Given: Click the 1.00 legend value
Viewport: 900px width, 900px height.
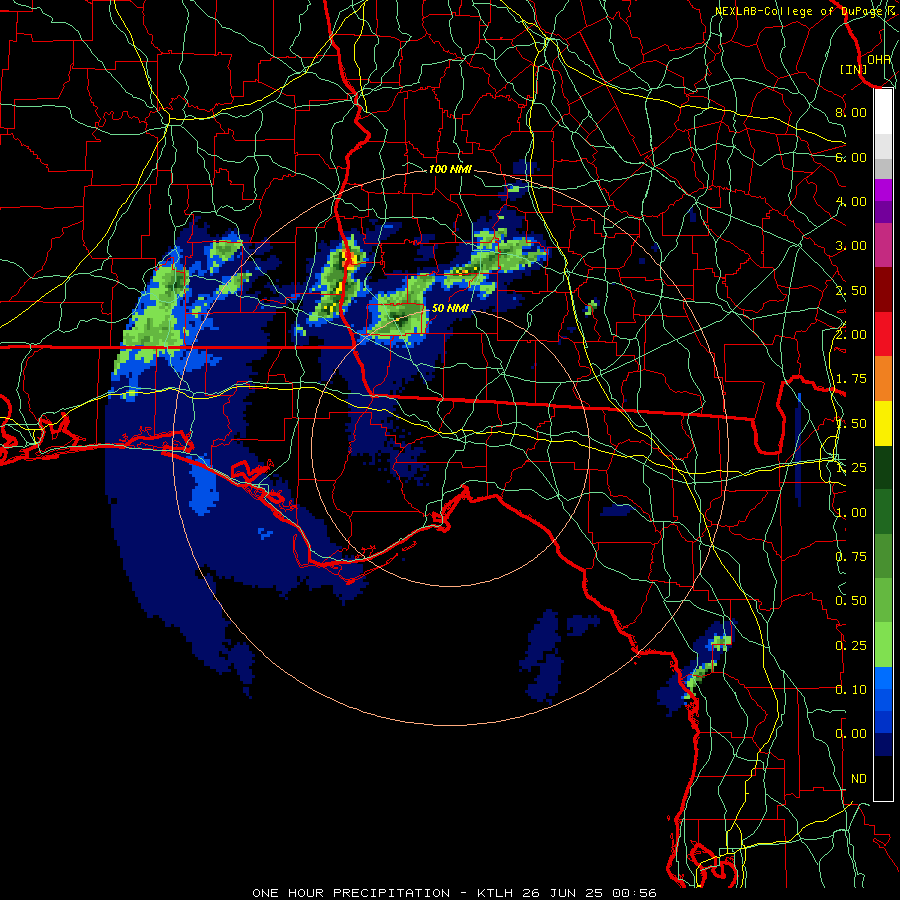Looking at the screenshot, I should click(851, 513).
